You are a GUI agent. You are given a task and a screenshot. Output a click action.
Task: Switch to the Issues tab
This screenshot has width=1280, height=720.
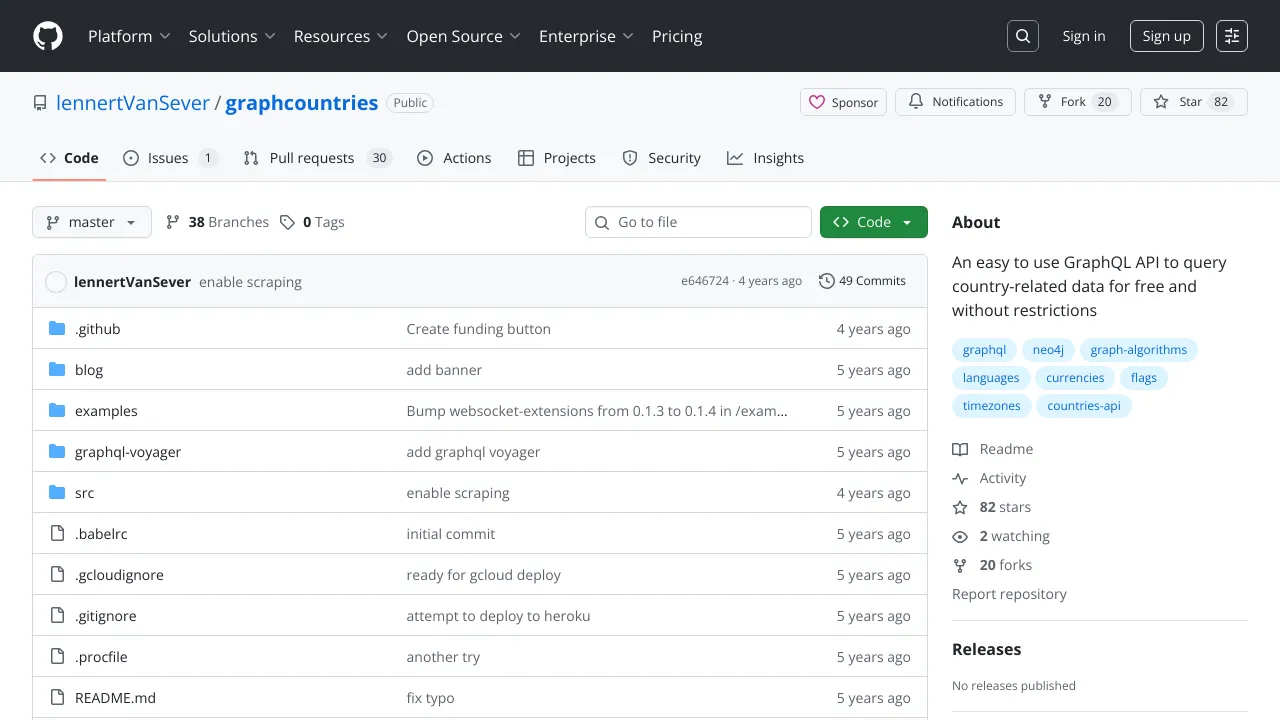click(x=170, y=158)
